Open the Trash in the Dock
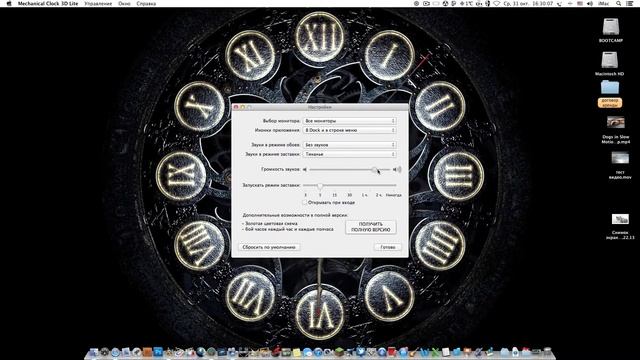 (x=547, y=352)
